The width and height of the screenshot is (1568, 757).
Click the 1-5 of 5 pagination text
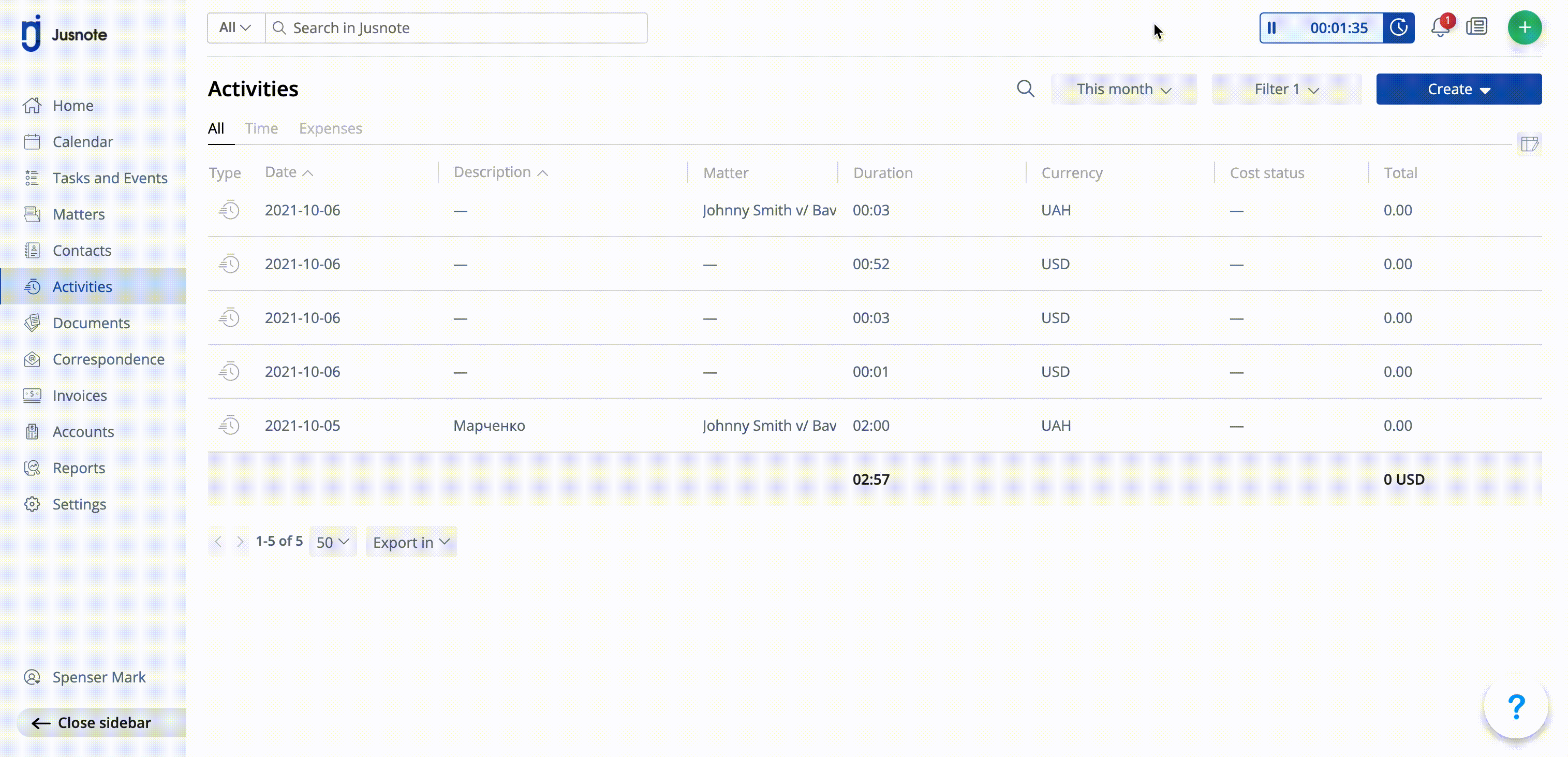279,541
